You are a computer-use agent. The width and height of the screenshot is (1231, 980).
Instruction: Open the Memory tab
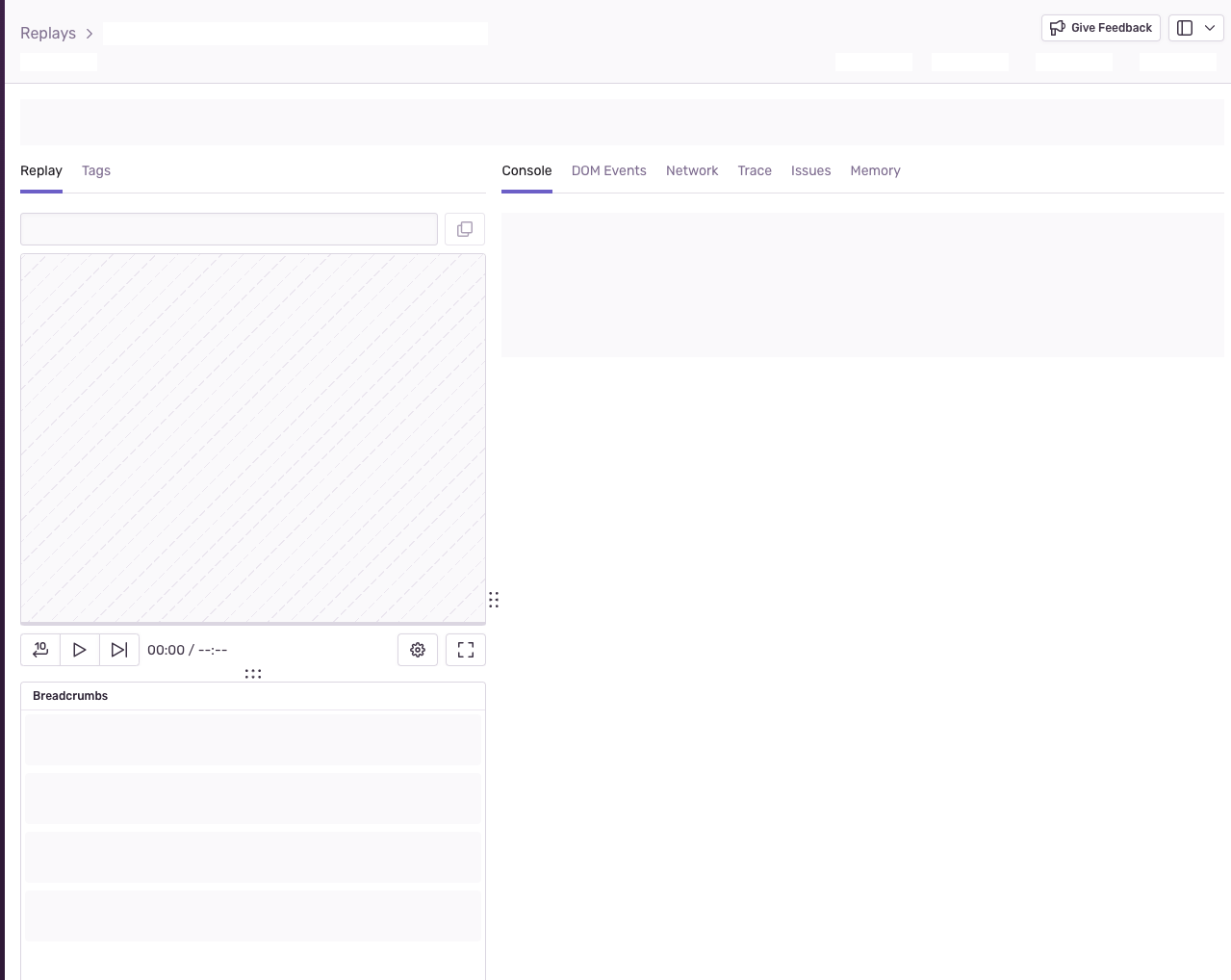pyautogui.click(x=876, y=170)
